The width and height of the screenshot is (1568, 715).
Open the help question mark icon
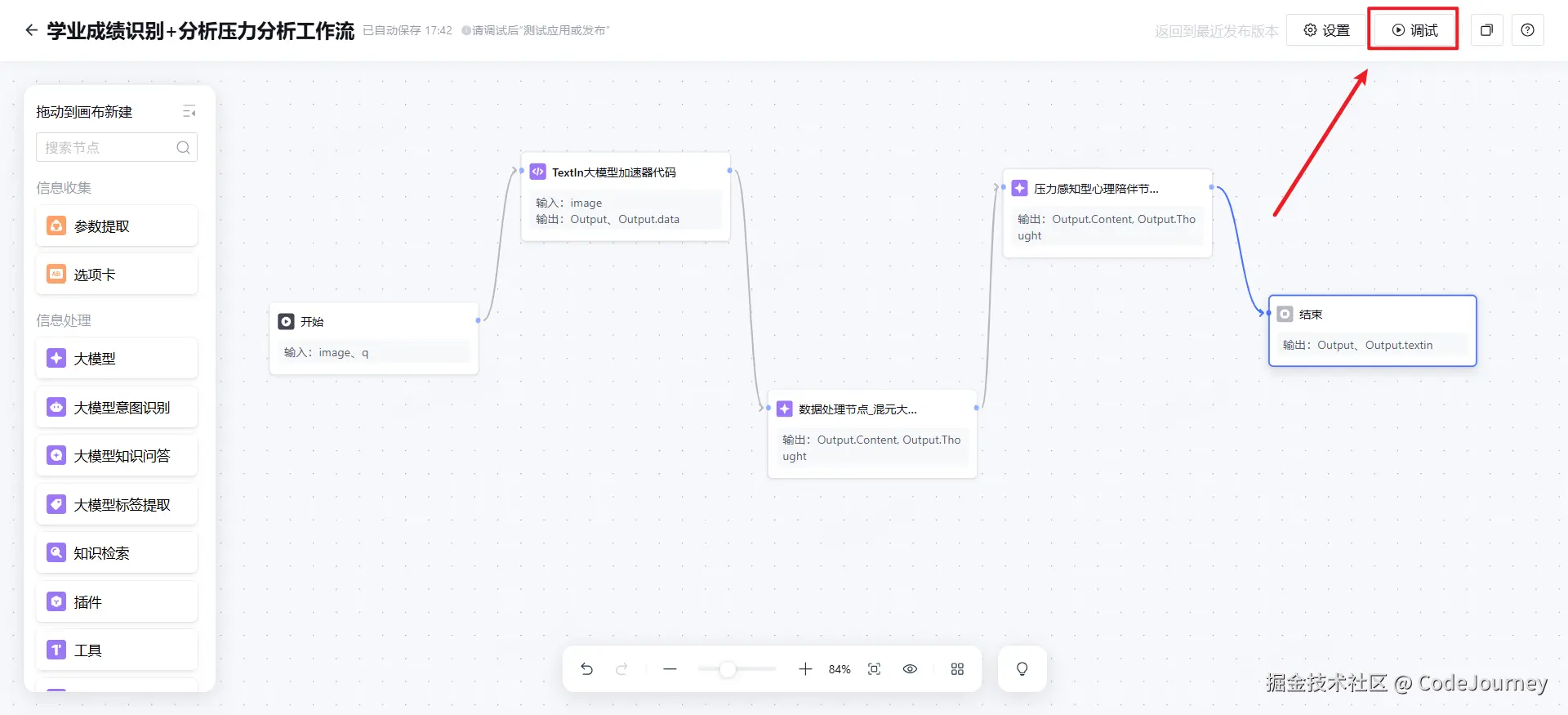(x=1527, y=30)
